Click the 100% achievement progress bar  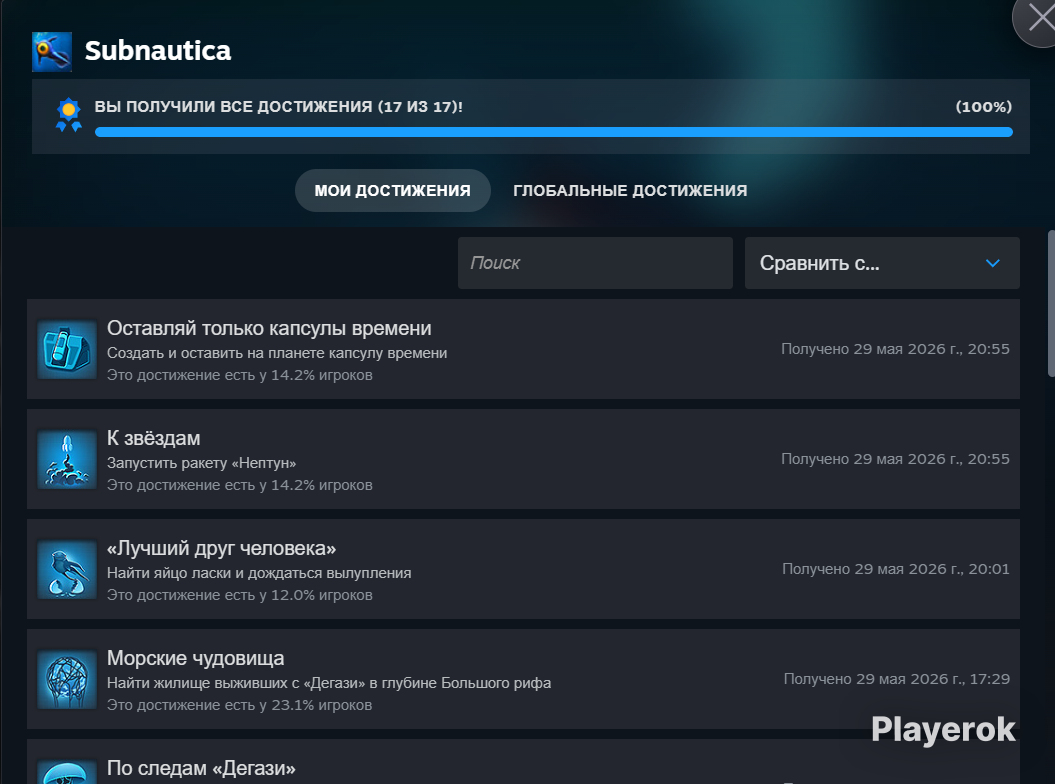[x=554, y=132]
